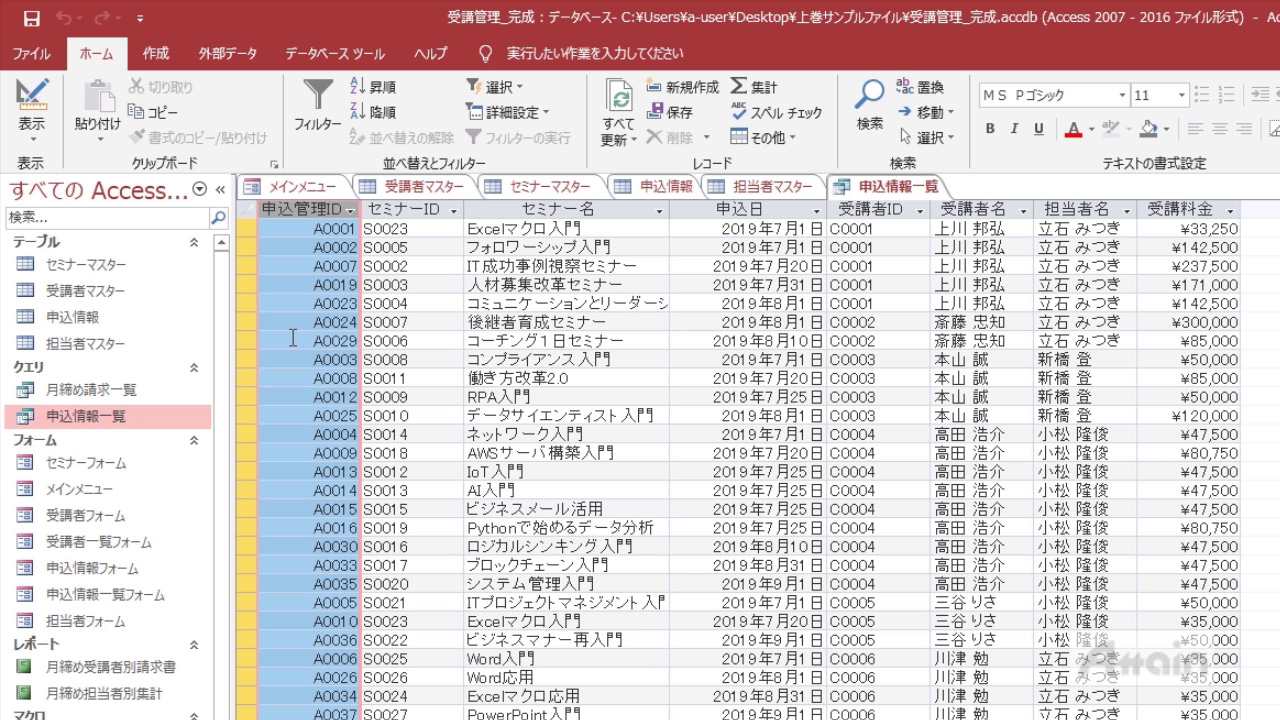Toggle italic text formatting
Screen dimensions: 1280x720
pyautogui.click(x=1014, y=129)
